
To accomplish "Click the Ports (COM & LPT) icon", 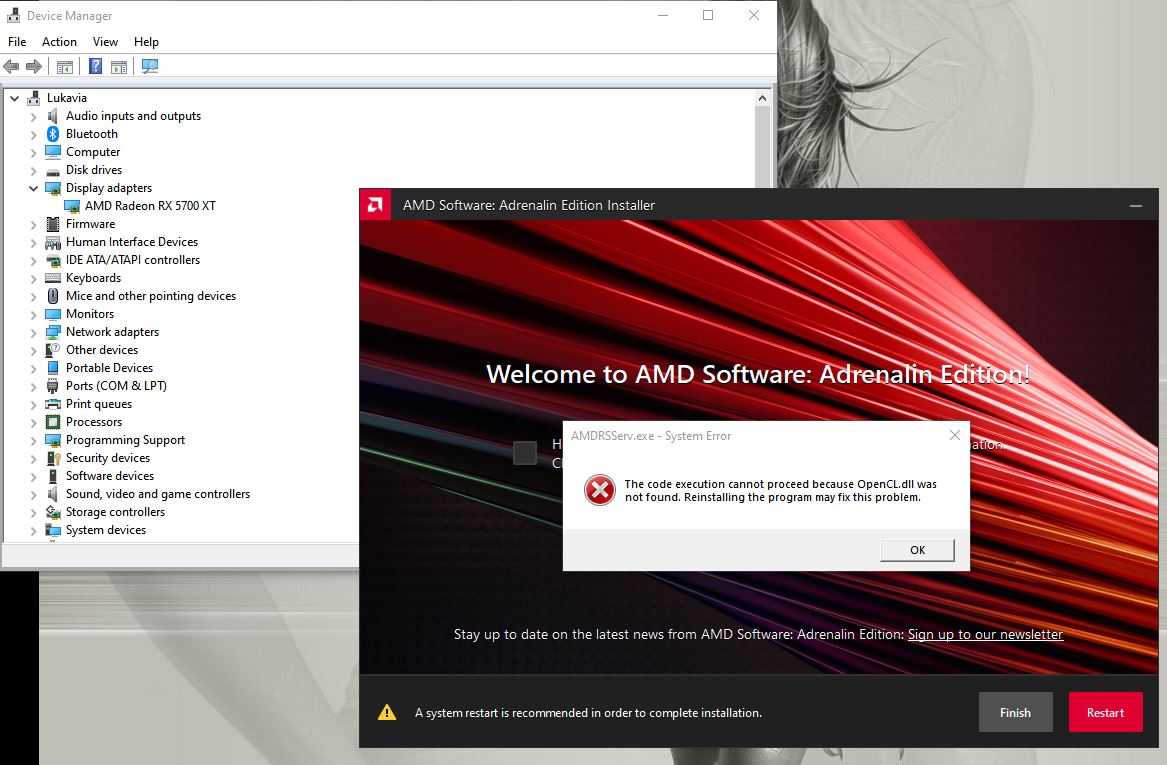I will click(53, 386).
